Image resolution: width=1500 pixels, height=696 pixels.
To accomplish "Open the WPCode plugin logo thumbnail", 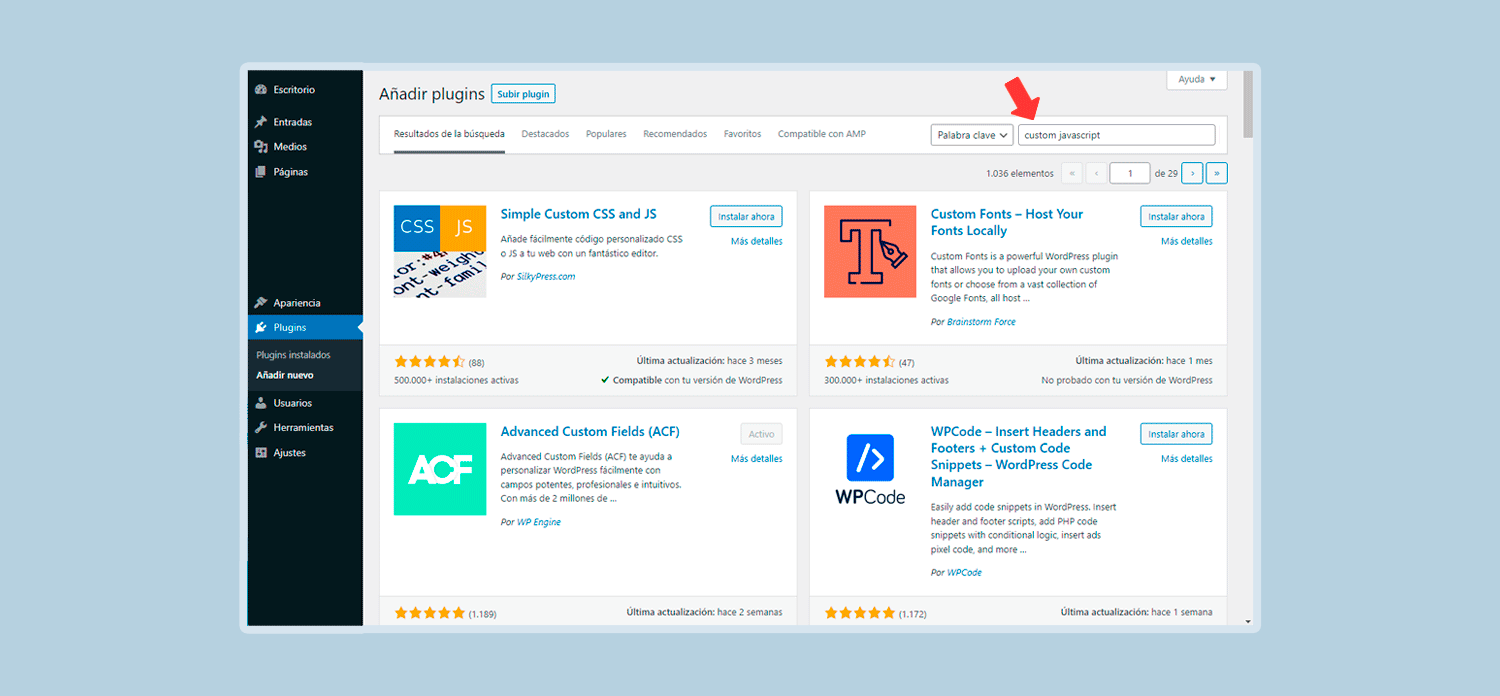I will pyautogui.click(x=870, y=469).
